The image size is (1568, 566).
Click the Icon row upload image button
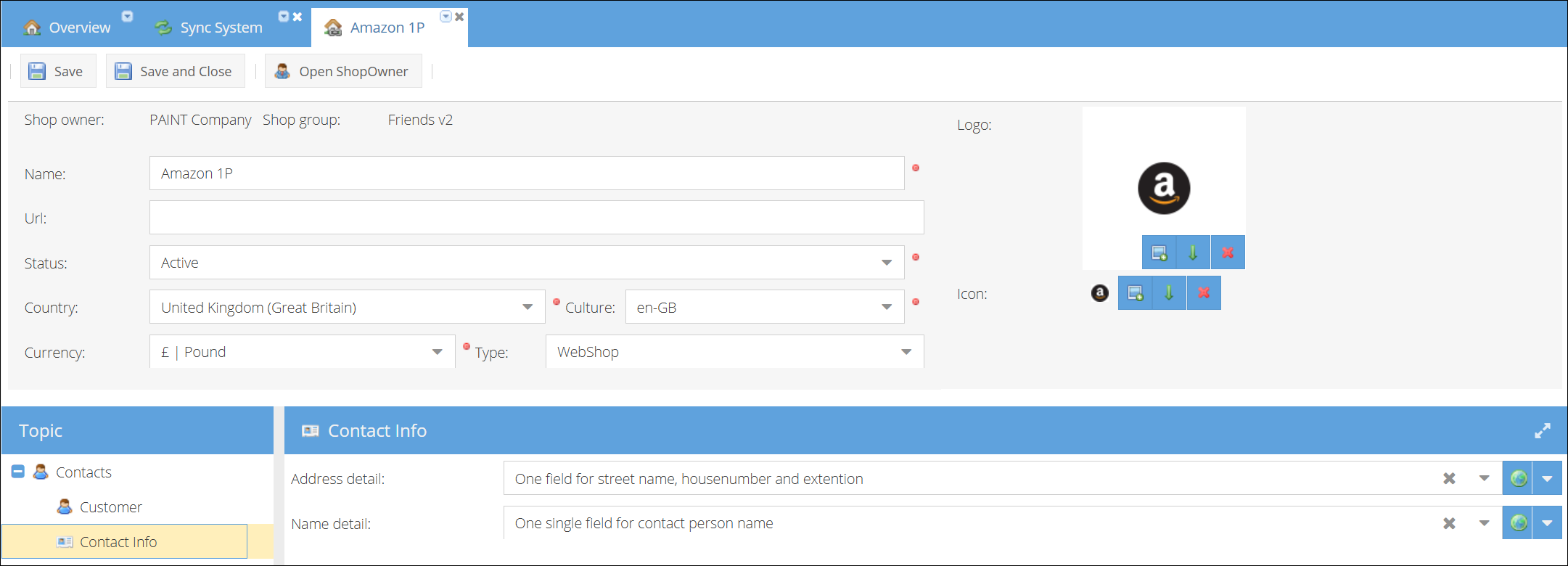coord(1135,293)
